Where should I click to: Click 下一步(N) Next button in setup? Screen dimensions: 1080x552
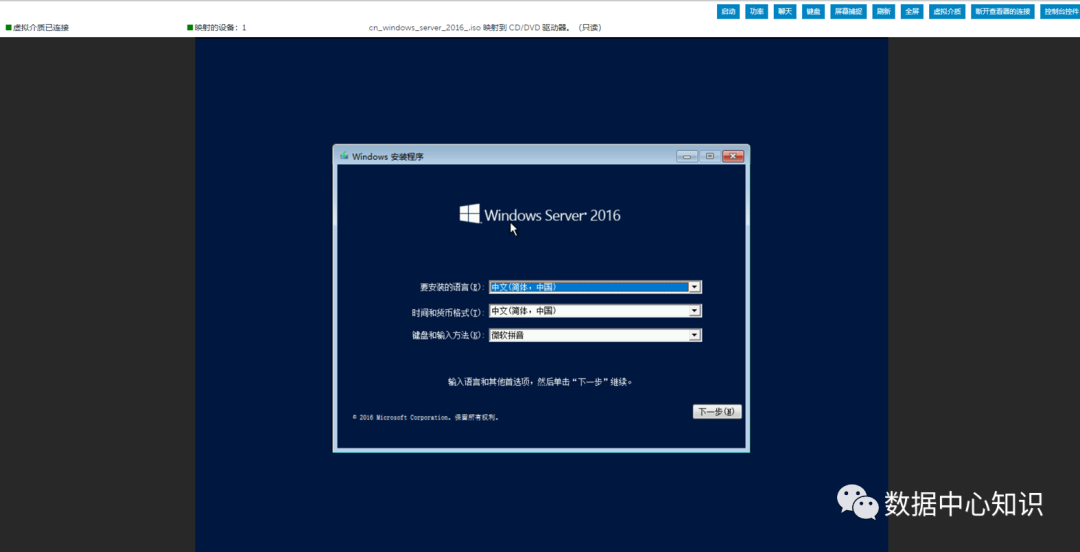pyautogui.click(x=717, y=412)
